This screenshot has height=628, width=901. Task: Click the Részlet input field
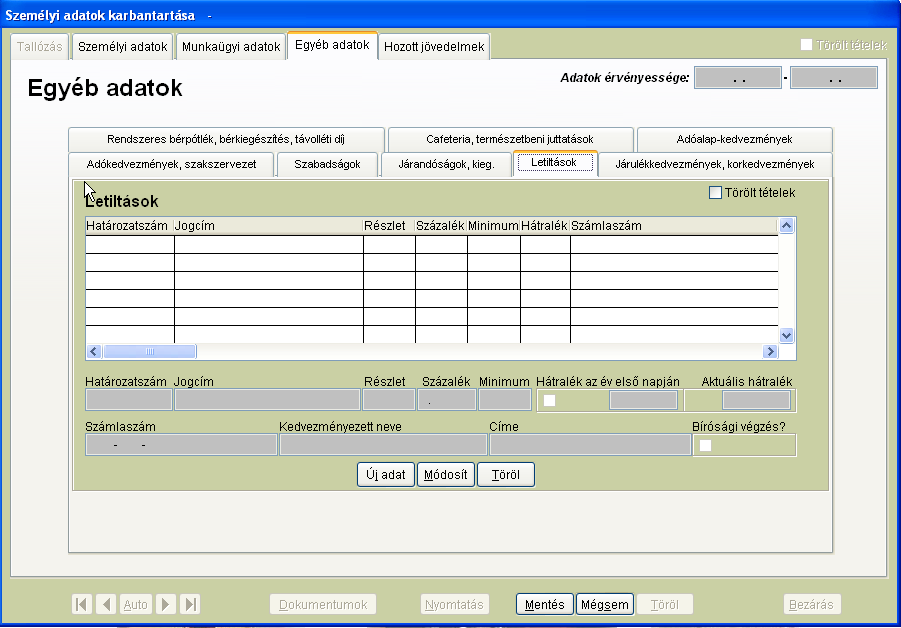(389, 400)
